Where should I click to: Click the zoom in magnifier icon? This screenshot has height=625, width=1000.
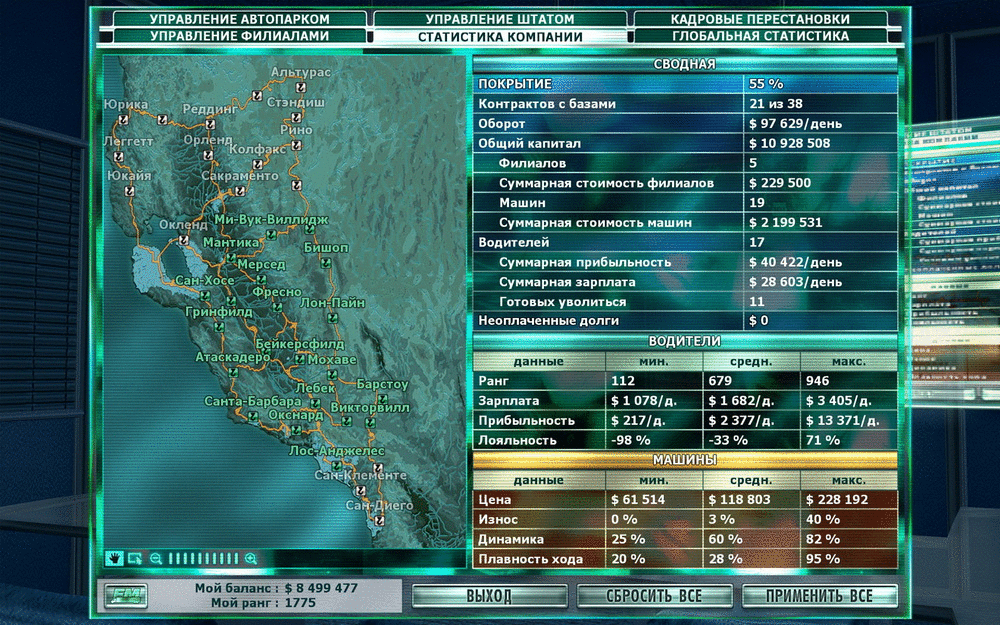pyautogui.click(x=251, y=559)
